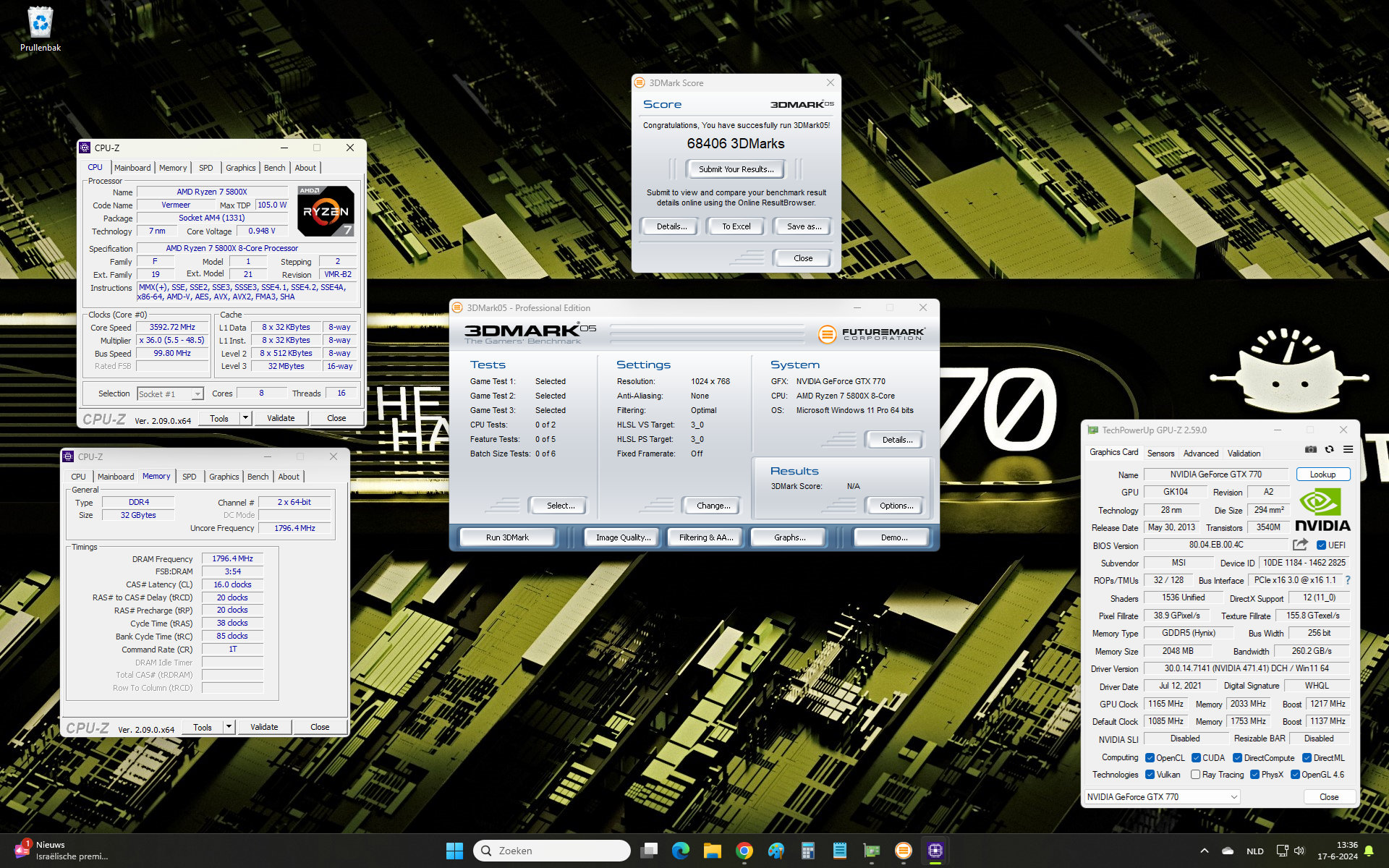Toggle the UEFI checkbox in GPU-Z
This screenshot has height=868, width=1389.
[1321, 545]
